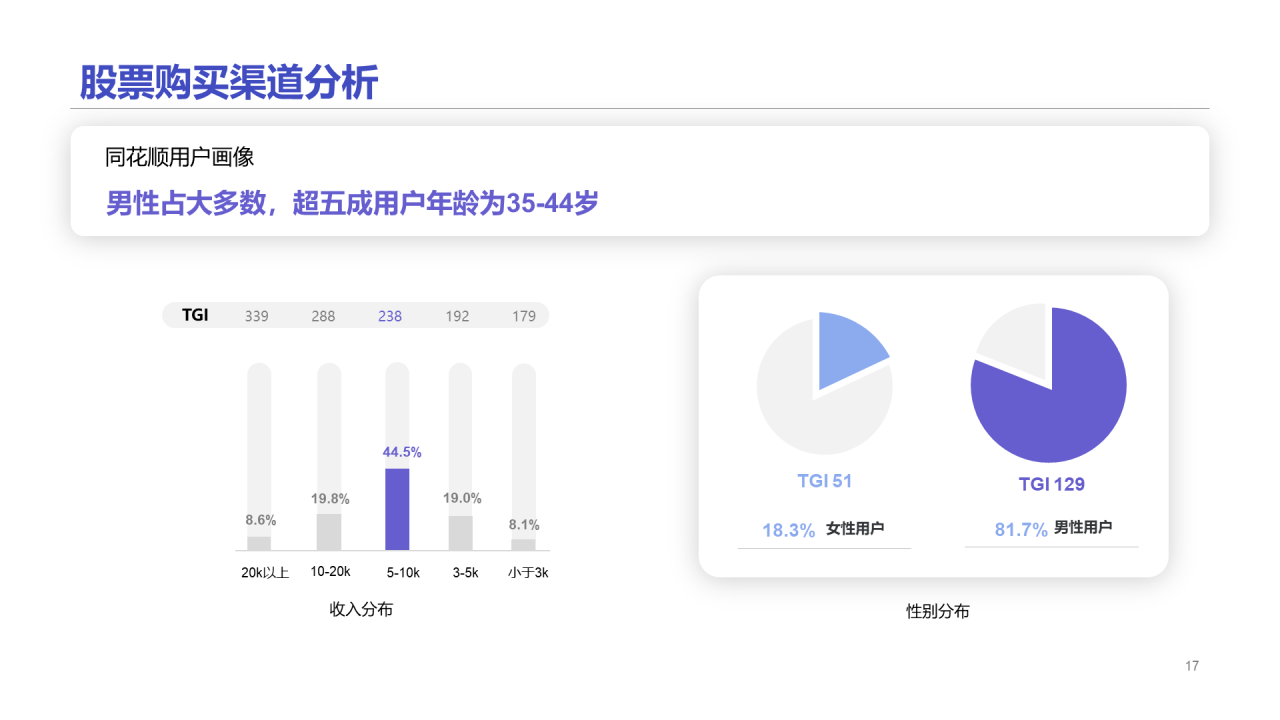Viewport: 1280px width, 720px height.
Task: Click the TGI 129 label
Action: [1051, 484]
